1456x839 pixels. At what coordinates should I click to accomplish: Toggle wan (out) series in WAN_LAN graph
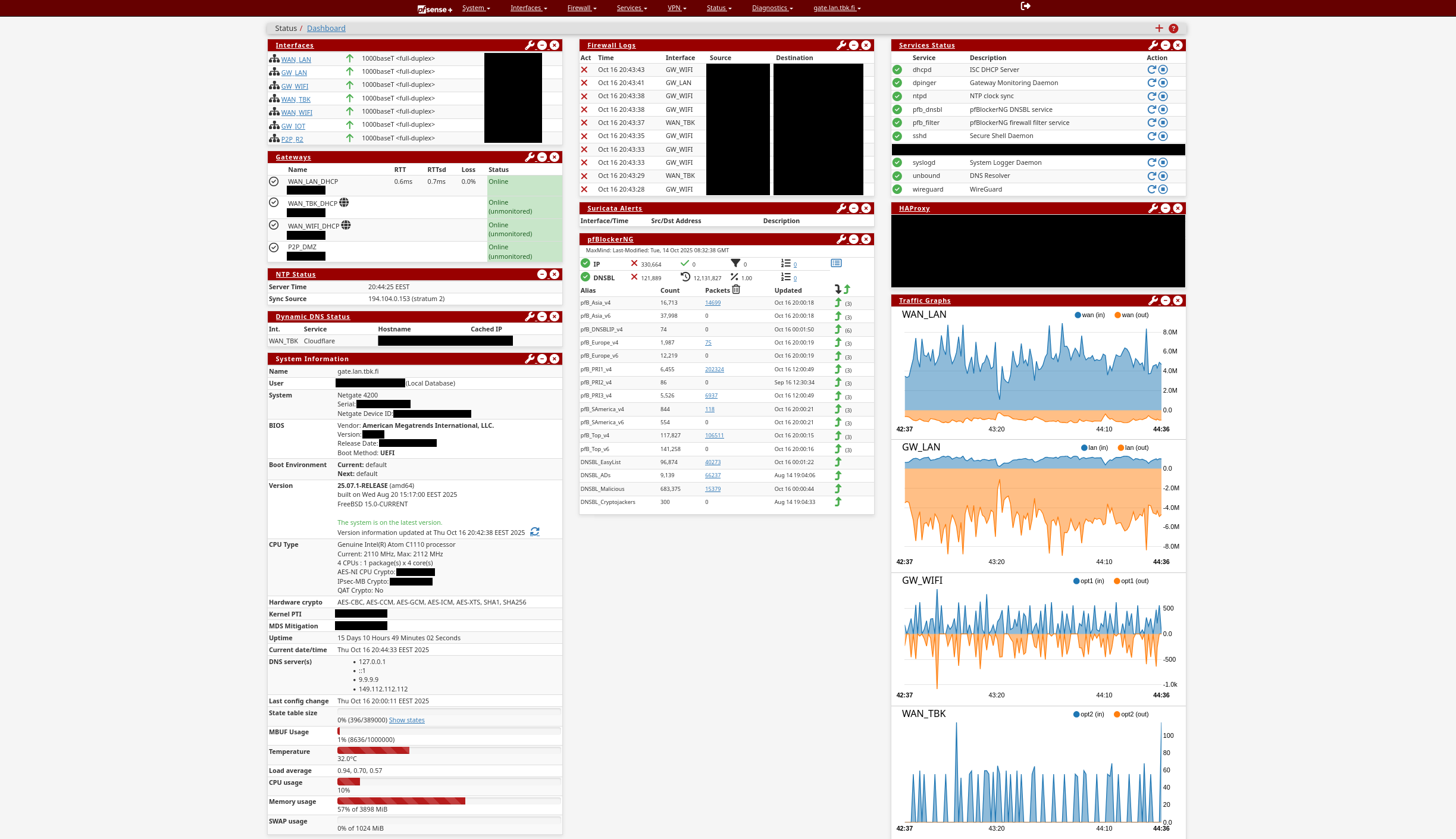(x=1132, y=315)
